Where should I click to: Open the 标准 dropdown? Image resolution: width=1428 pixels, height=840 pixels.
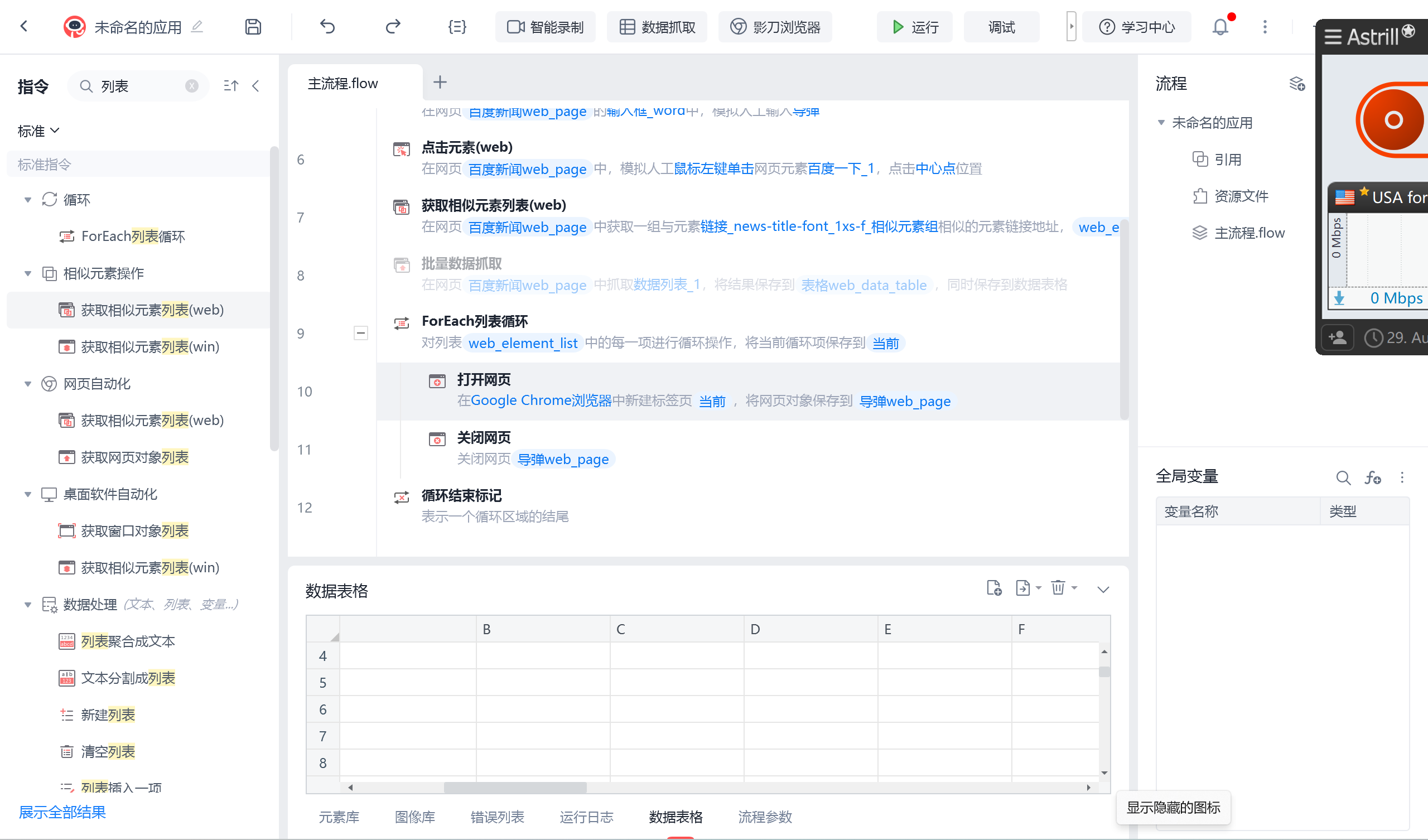(x=38, y=131)
